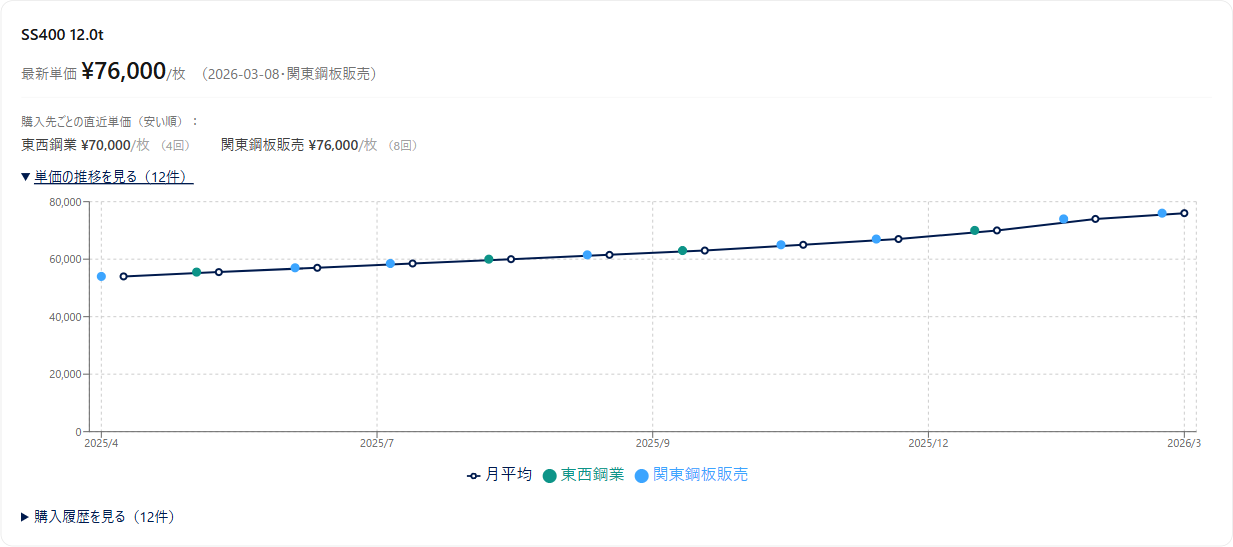Select the first blue data point at 2025/4
The image size is (1233, 547).
click(101, 277)
